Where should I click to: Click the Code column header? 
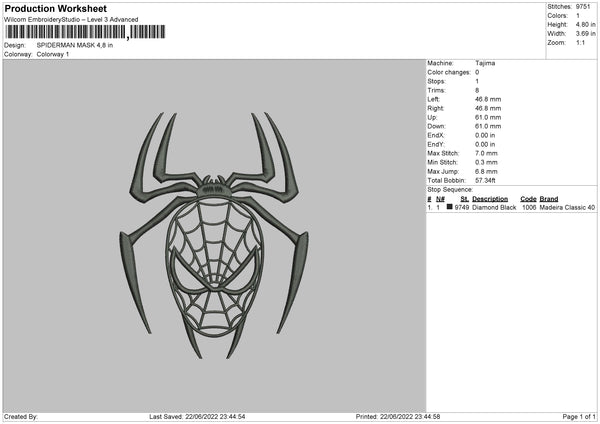pos(528,199)
